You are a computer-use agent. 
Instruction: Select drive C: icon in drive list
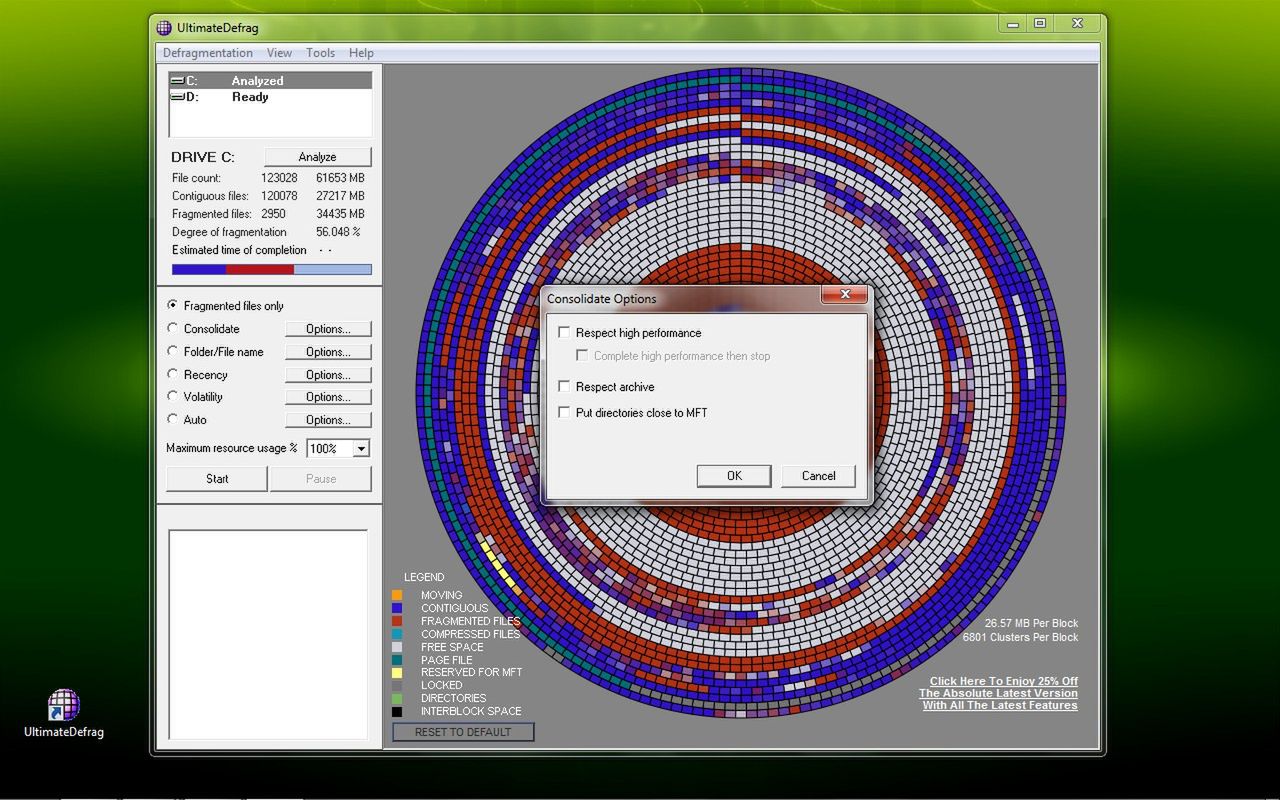[x=177, y=81]
